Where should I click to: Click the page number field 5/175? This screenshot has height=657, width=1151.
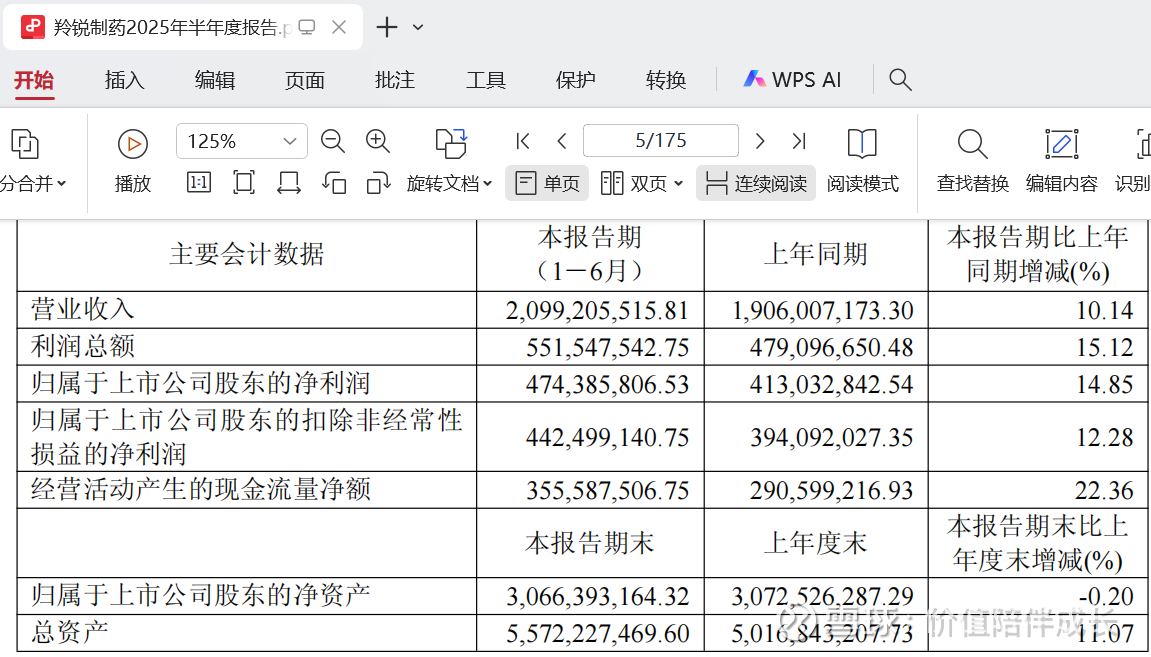click(660, 141)
